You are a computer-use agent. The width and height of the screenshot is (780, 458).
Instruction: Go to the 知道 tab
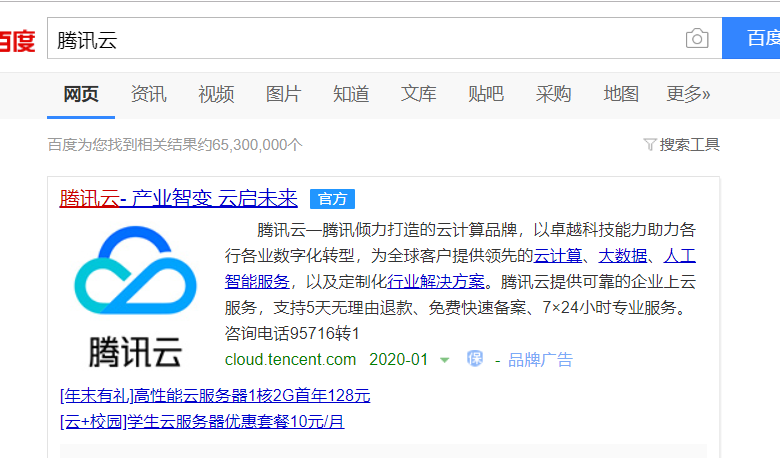click(351, 94)
